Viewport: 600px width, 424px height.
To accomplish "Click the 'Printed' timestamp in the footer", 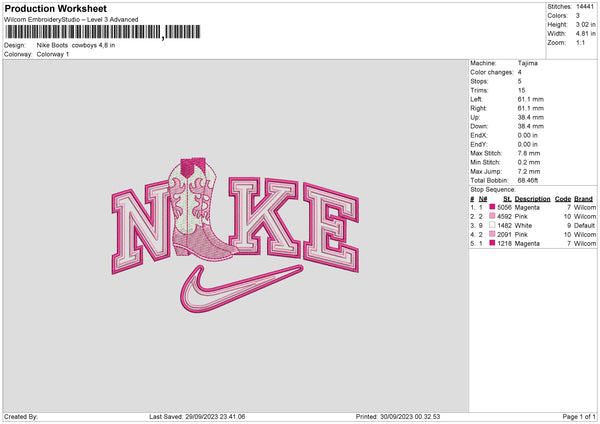I will (398, 417).
